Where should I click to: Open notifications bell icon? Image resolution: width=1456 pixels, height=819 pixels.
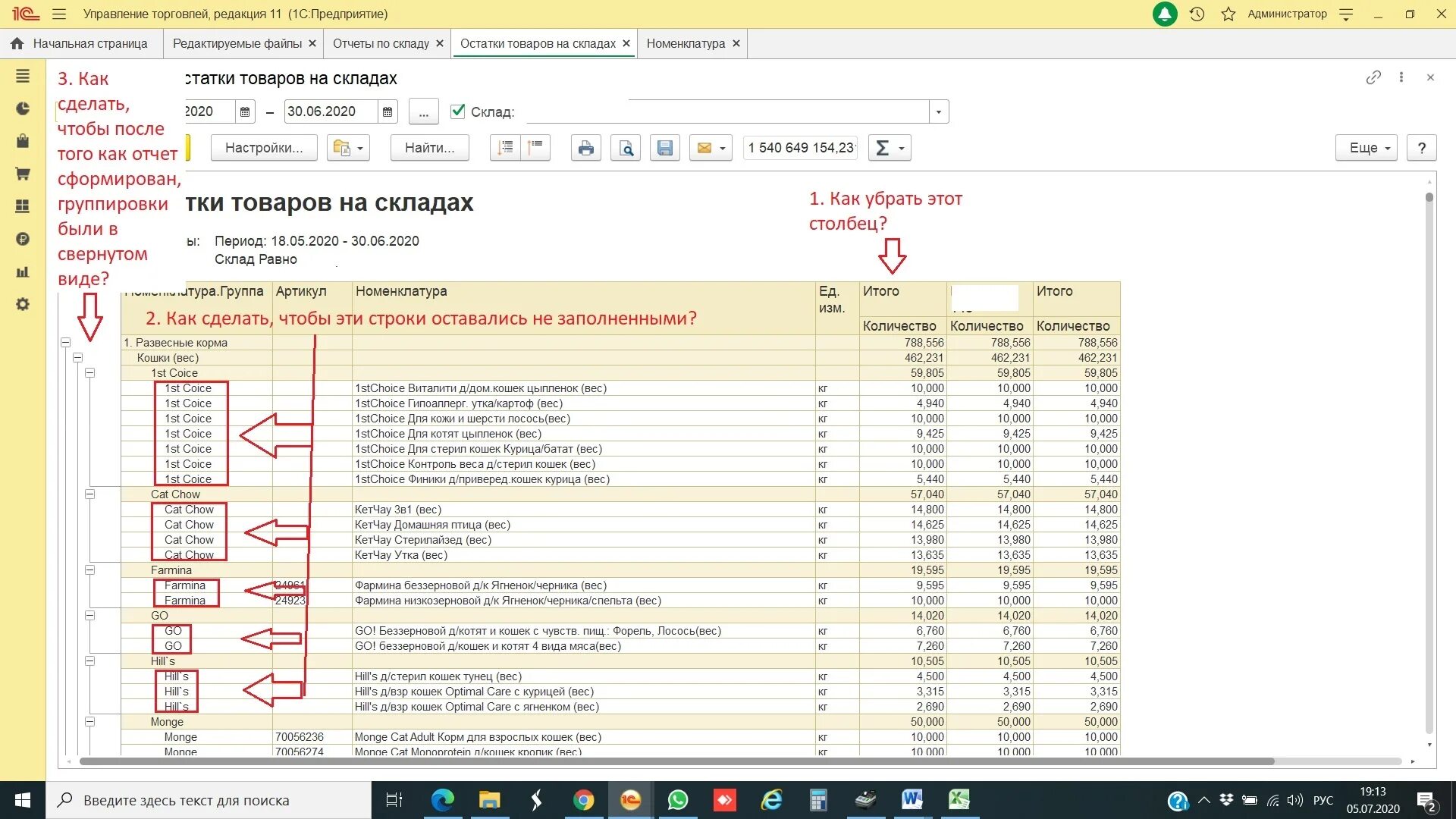[1164, 14]
